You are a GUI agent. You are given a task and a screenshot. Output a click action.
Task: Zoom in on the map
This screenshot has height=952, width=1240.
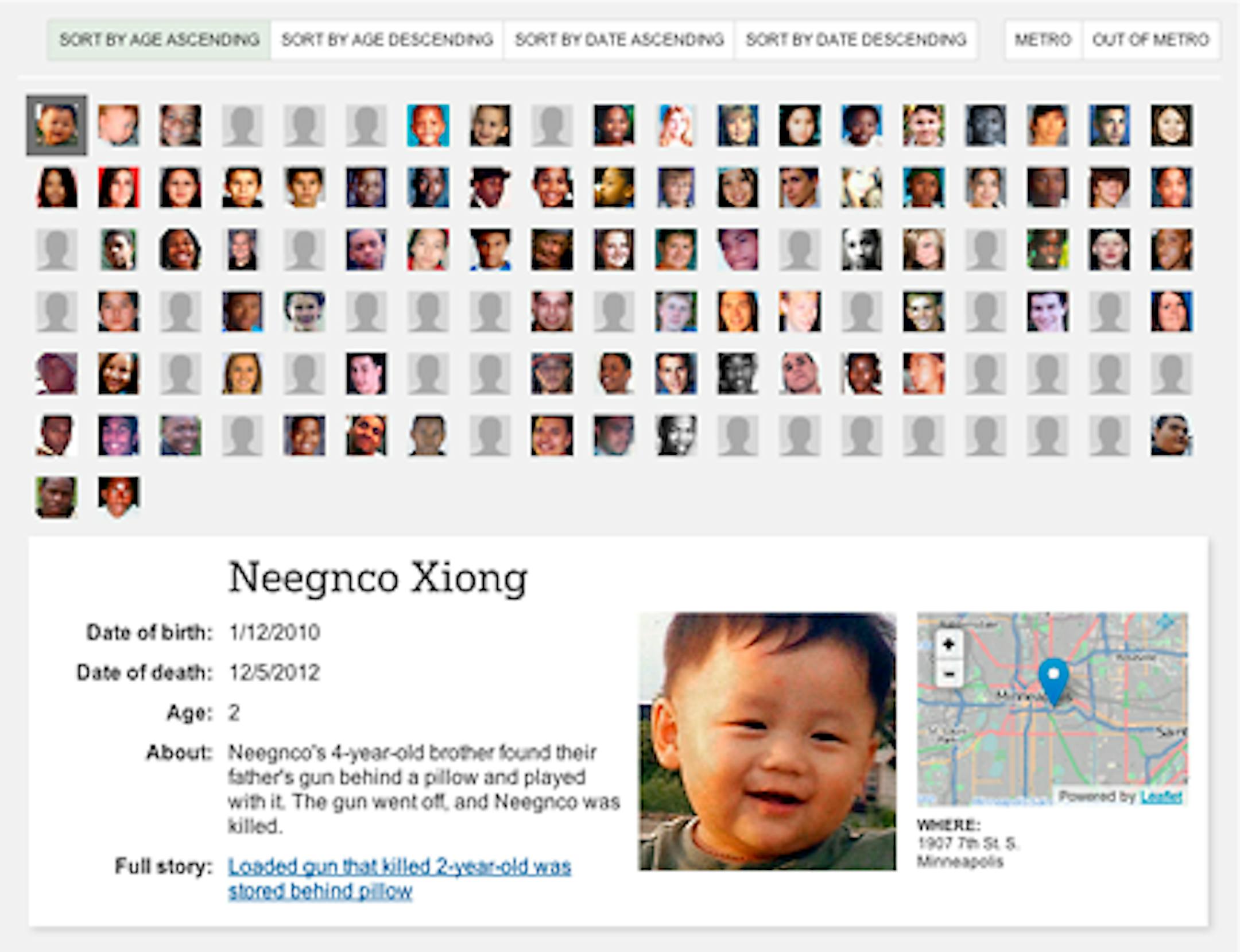948,645
